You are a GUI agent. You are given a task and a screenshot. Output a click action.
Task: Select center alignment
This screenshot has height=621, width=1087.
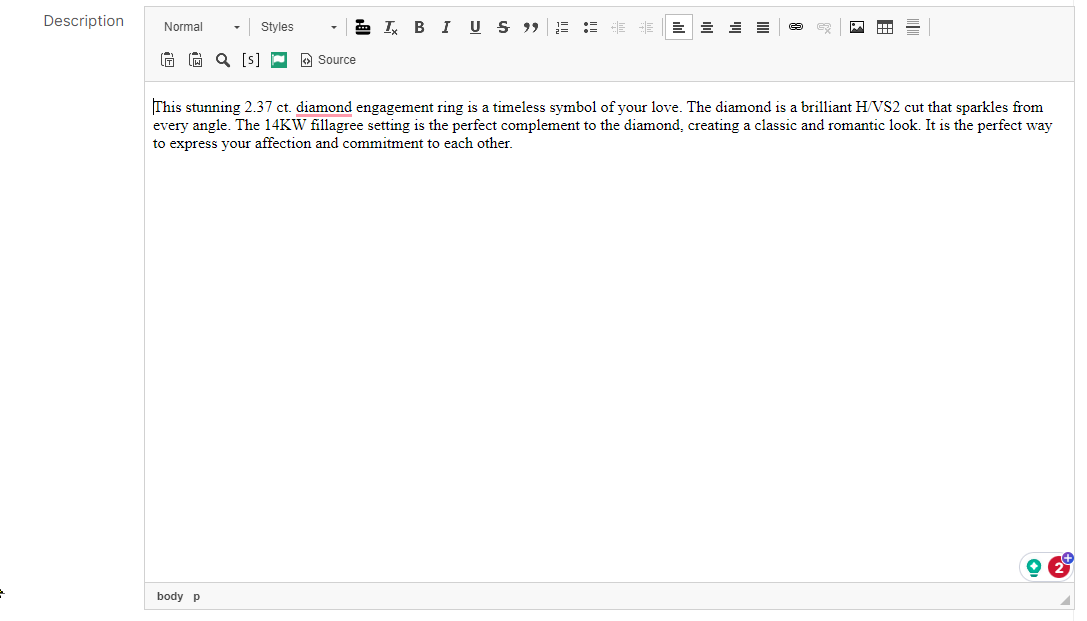(707, 27)
